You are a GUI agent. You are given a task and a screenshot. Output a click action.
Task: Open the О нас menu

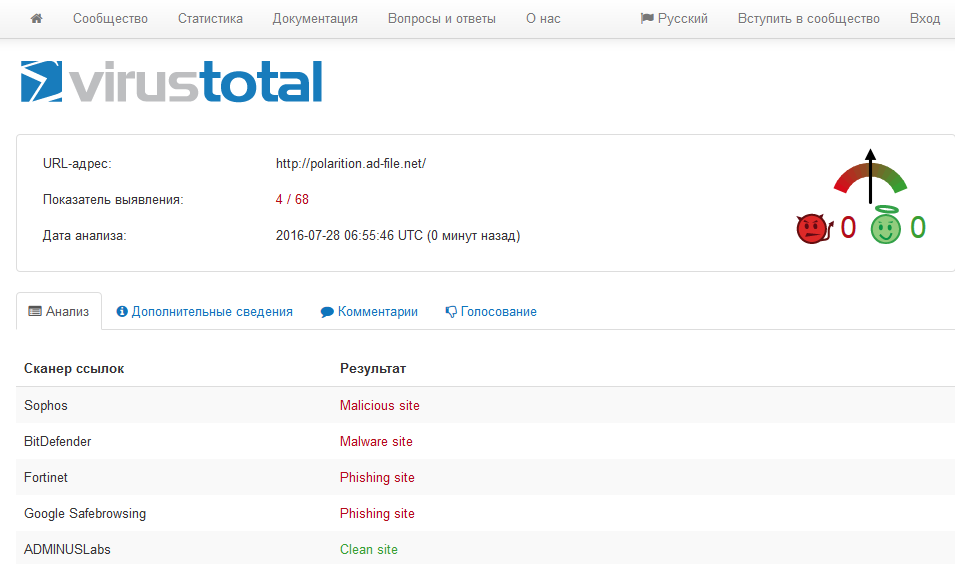543,19
